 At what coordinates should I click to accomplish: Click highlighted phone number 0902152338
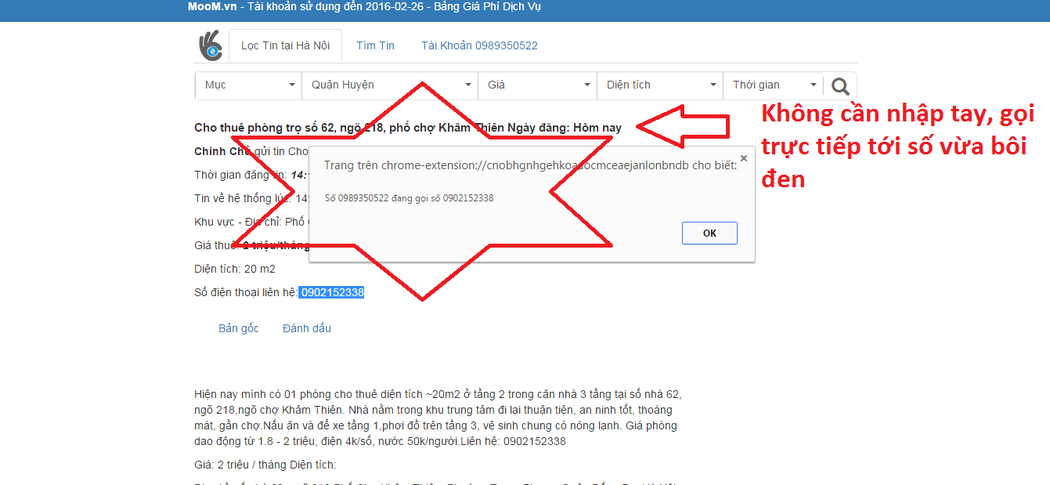coord(332,292)
